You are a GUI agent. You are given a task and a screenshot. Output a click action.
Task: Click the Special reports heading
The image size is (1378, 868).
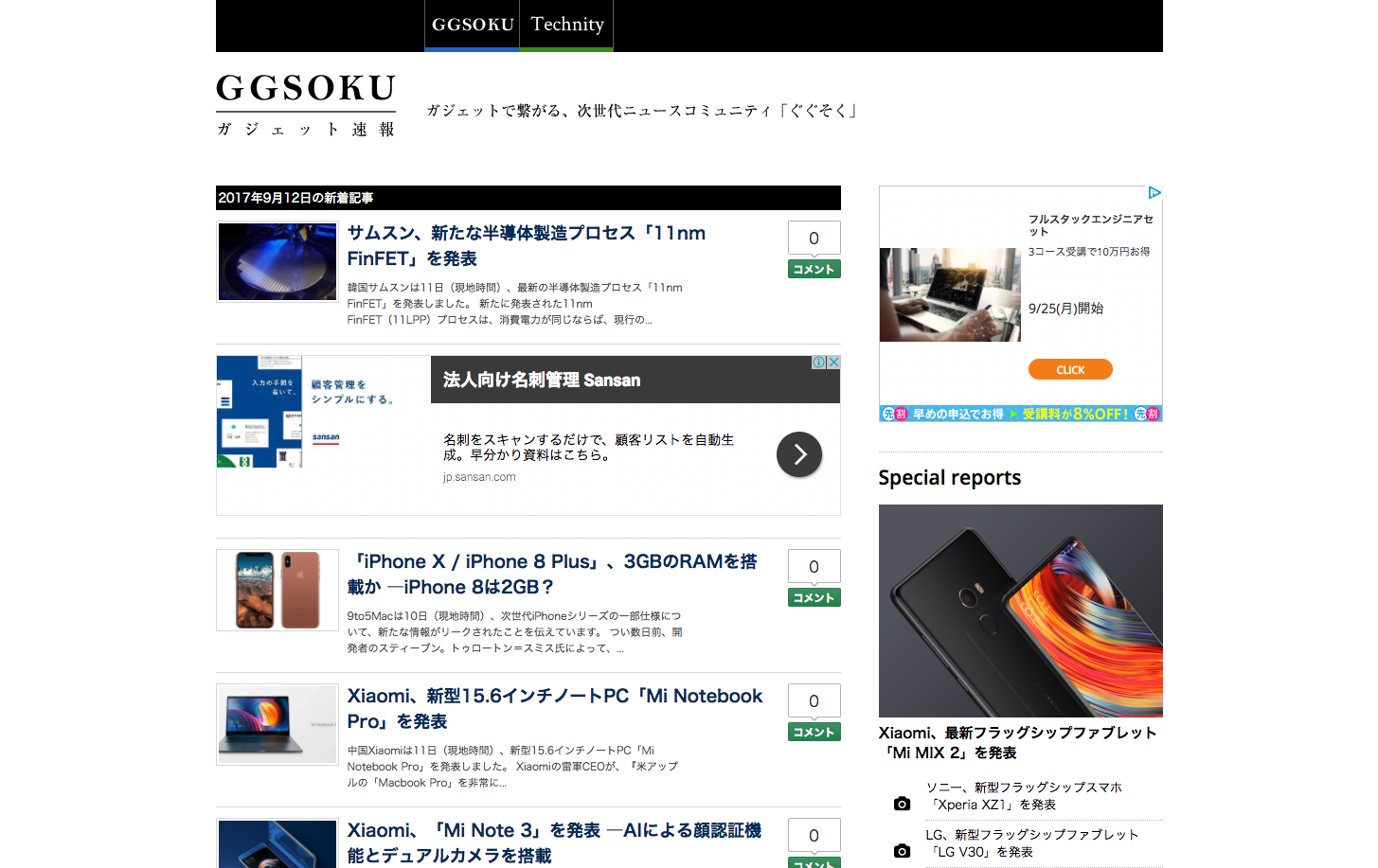tap(950, 477)
